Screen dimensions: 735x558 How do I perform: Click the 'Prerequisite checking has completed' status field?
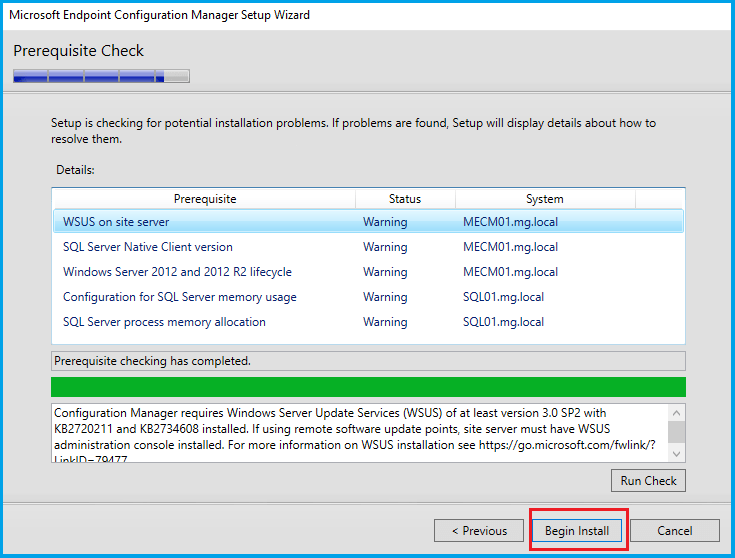(x=367, y=361)
